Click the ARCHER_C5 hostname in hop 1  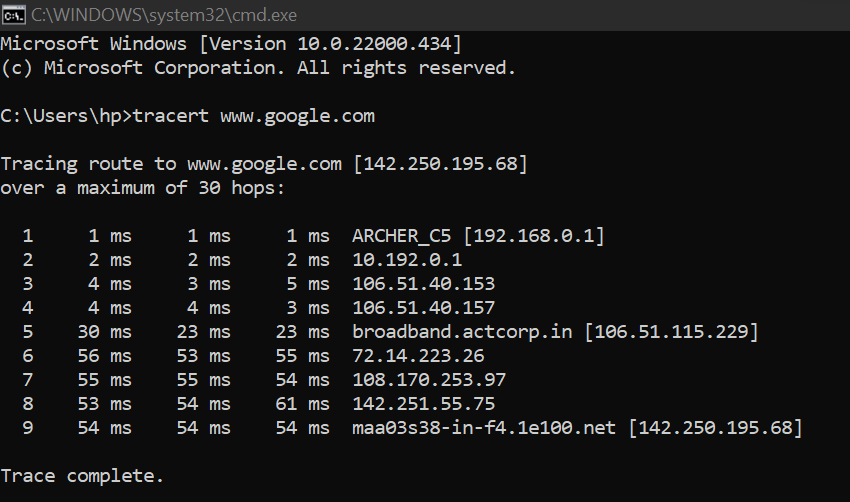(x=401, y=236)
